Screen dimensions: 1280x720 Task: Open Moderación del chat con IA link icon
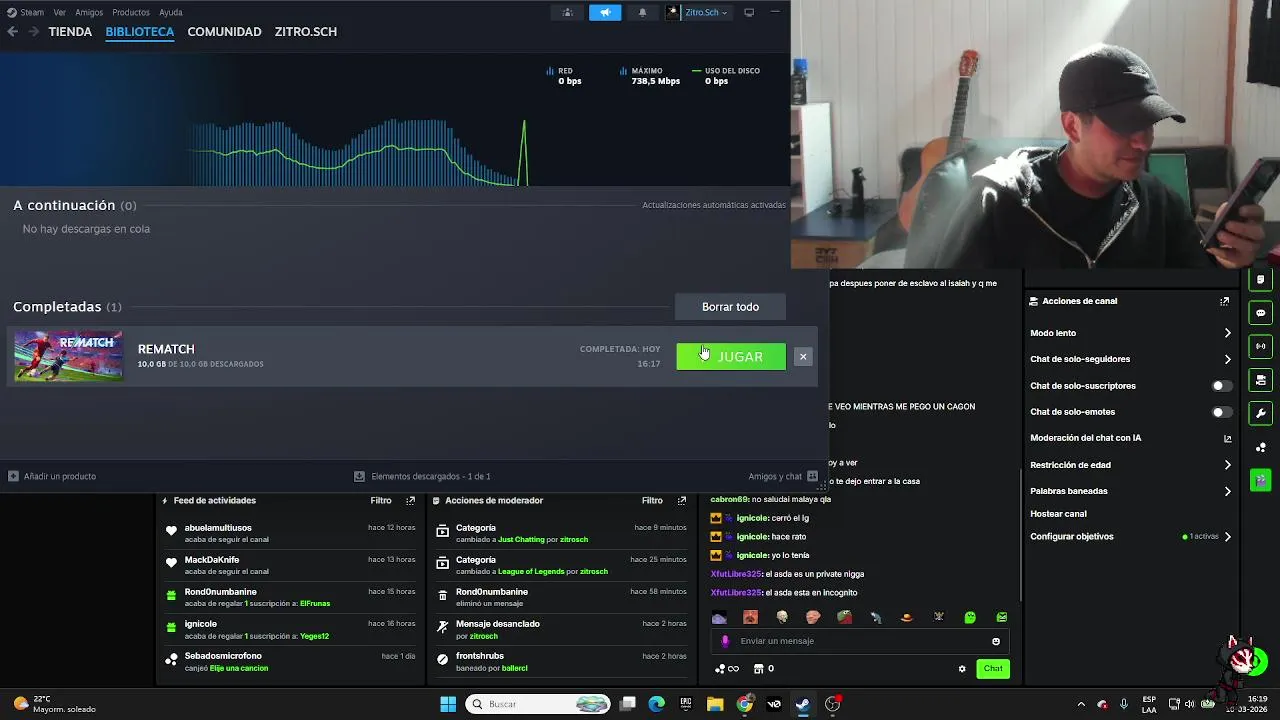1228,438
